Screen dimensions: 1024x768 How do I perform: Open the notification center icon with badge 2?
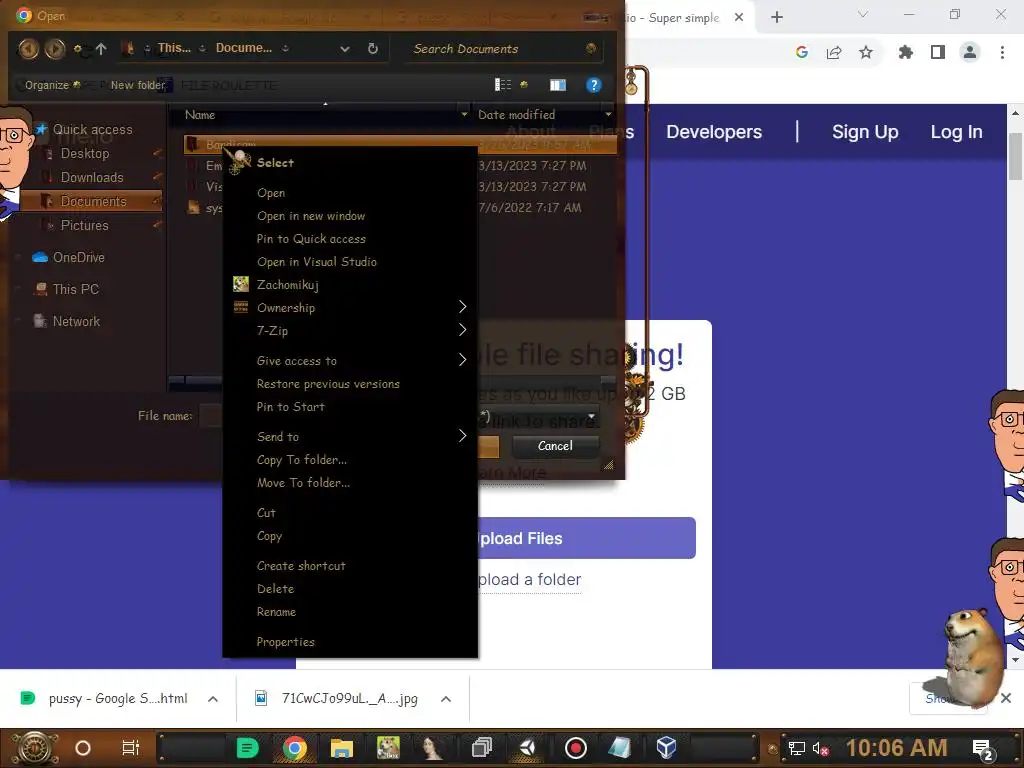click(983, 749)
